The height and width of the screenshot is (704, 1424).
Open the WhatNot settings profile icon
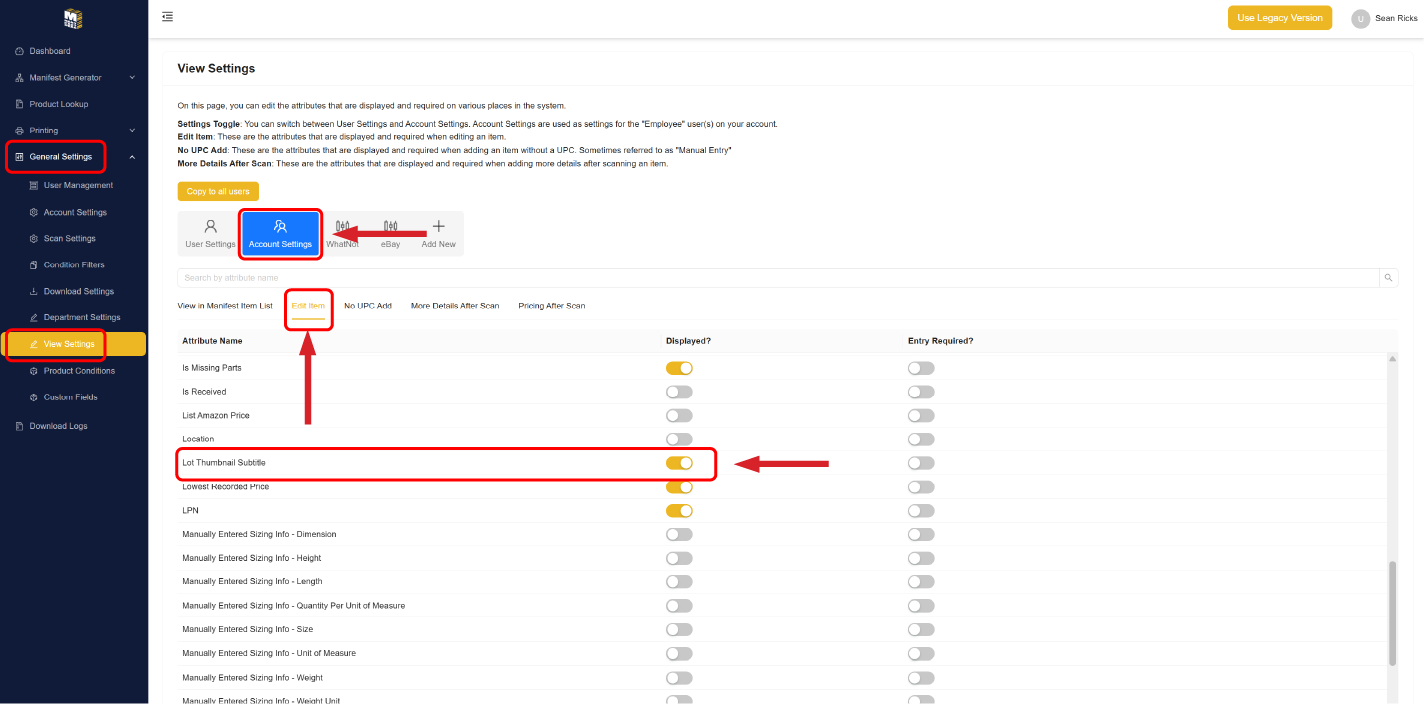[x=343, y=227]
